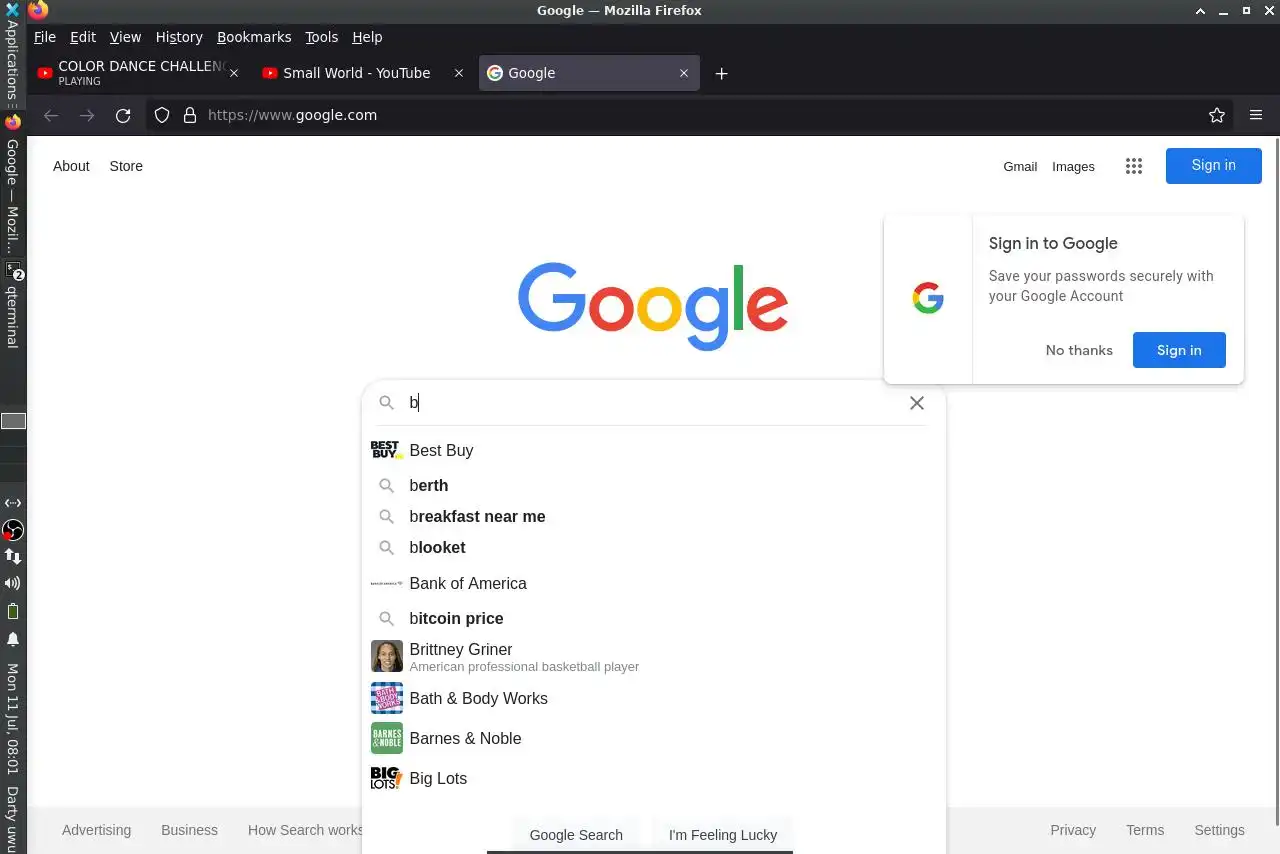
Task: Click the Google Search button
Action: click(576, 835)
